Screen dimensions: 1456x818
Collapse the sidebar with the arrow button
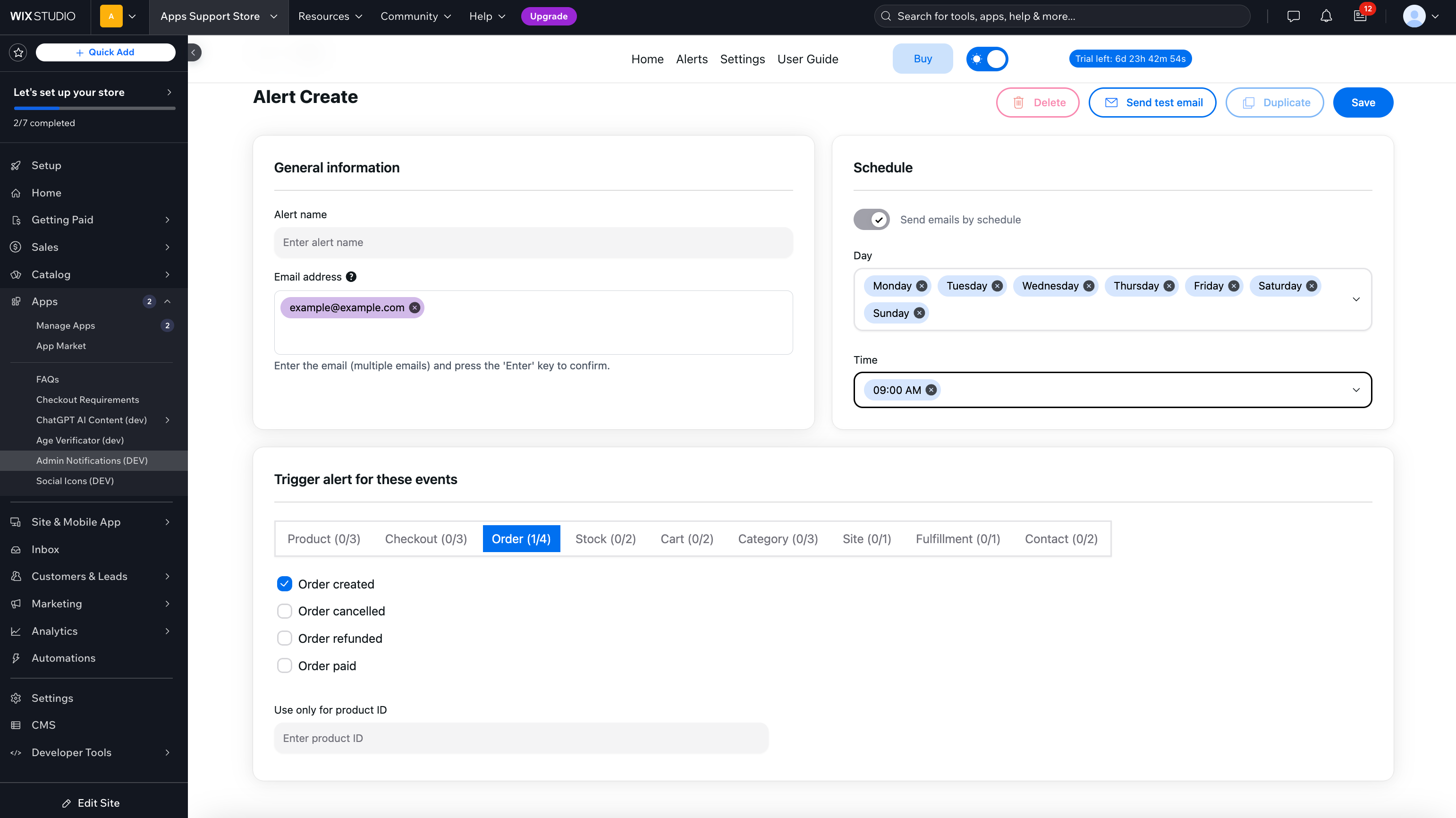(x=193, y=52)
